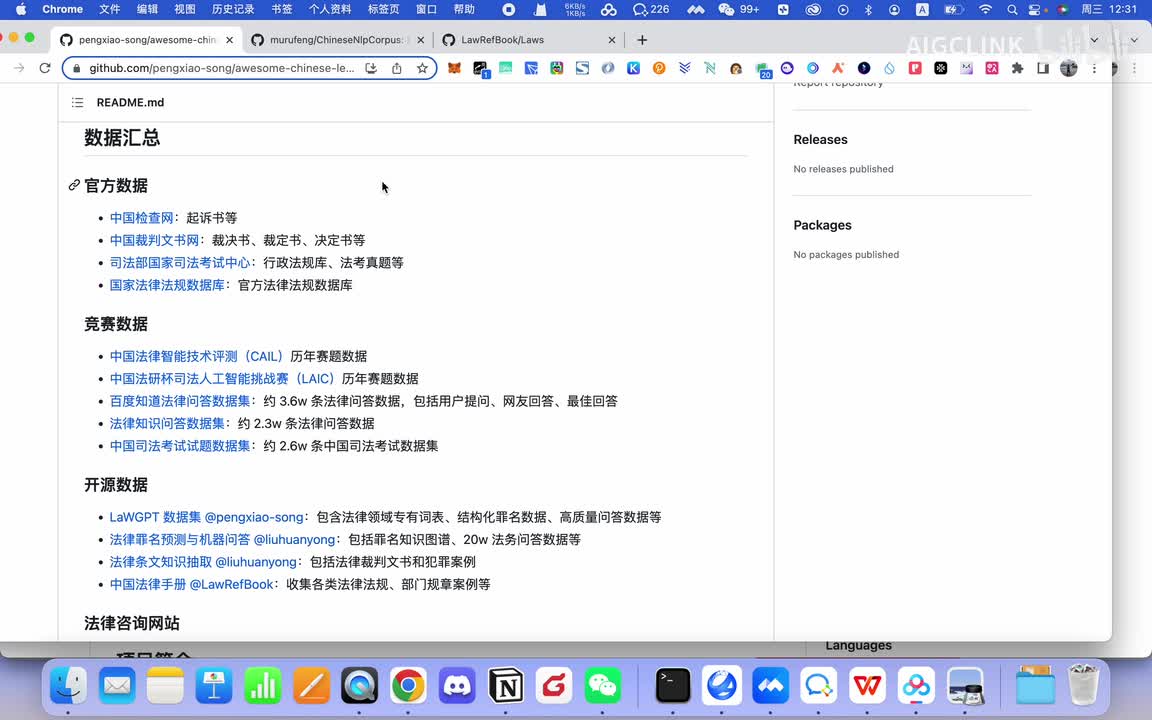Open the 书签 menu in the menu bar
1152x720 pixels.
click(282, 9)
